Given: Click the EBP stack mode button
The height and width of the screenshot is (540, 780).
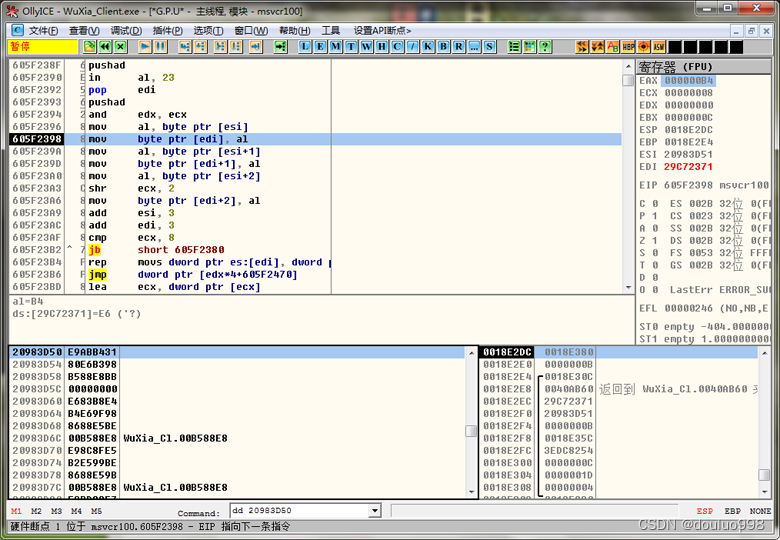Looking at the screenshot, I should (732, 511).
